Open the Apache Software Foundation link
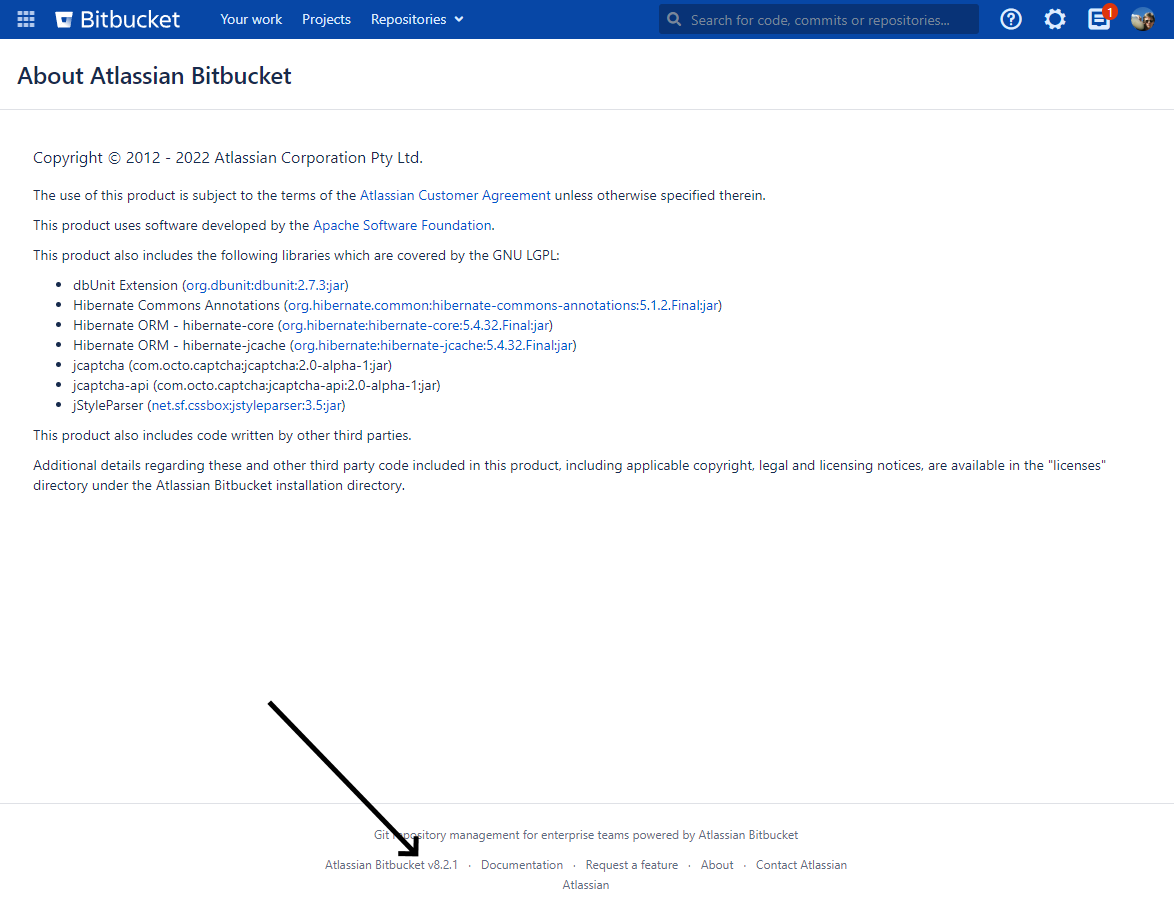This screenshot has width=1174, height=921. point(402,225)
